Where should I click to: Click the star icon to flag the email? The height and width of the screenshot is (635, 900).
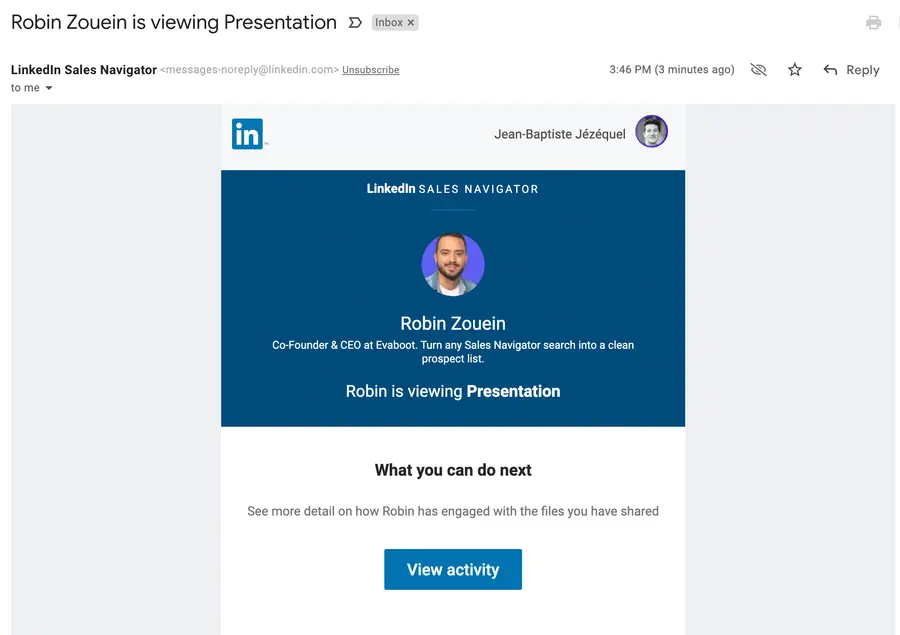point(794,70)
